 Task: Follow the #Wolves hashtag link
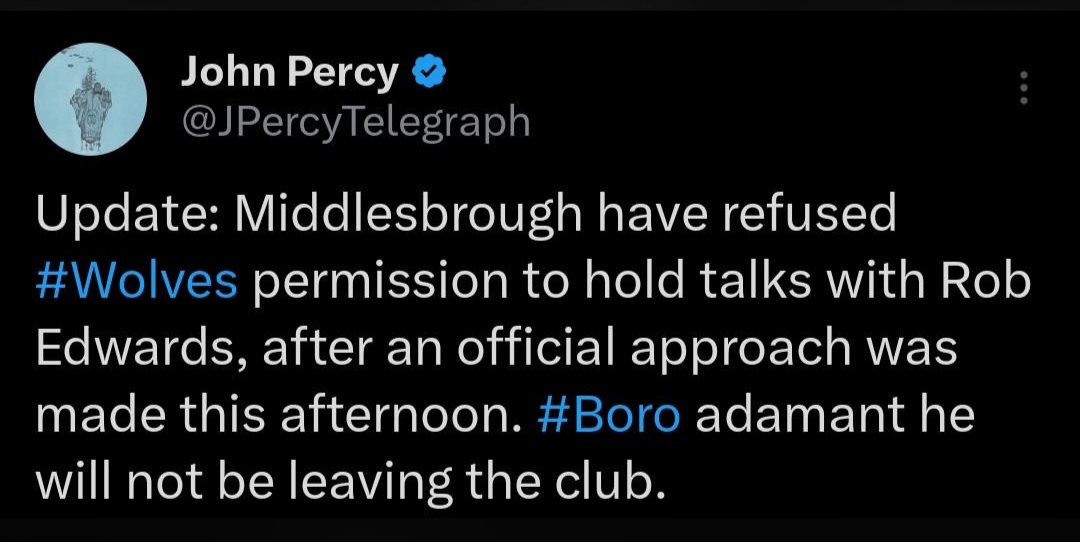tap(136, 283)
